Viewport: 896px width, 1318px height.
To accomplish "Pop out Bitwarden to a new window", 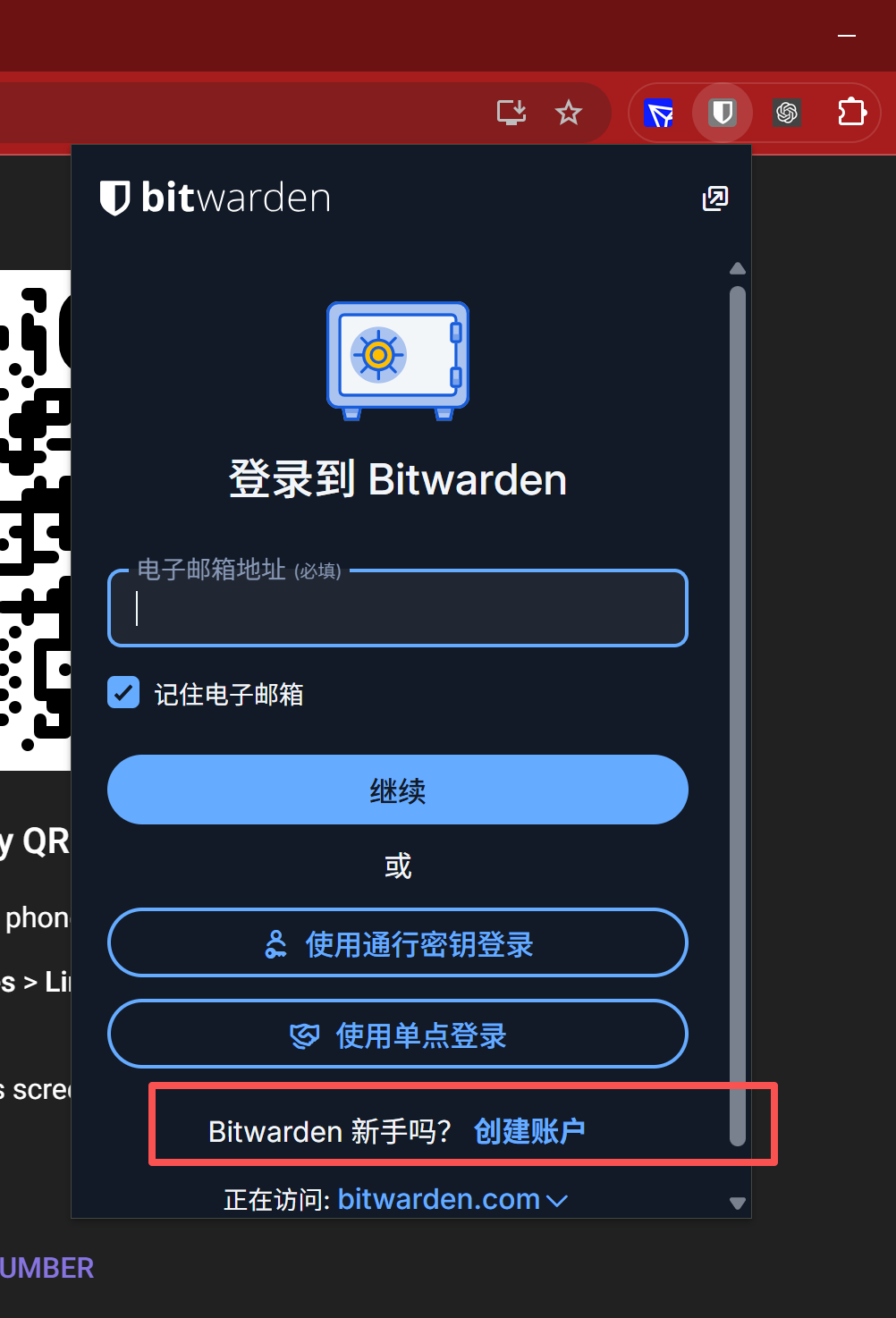I will (715, 199).
